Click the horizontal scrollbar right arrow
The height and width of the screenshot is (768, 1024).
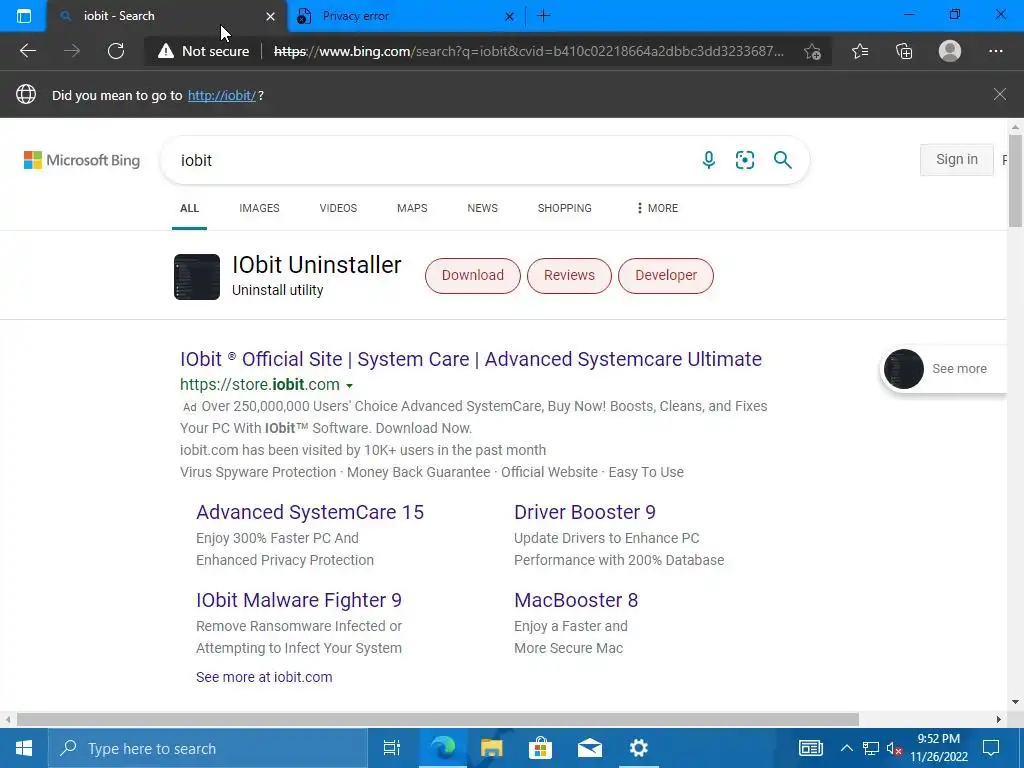click(999, 719)
